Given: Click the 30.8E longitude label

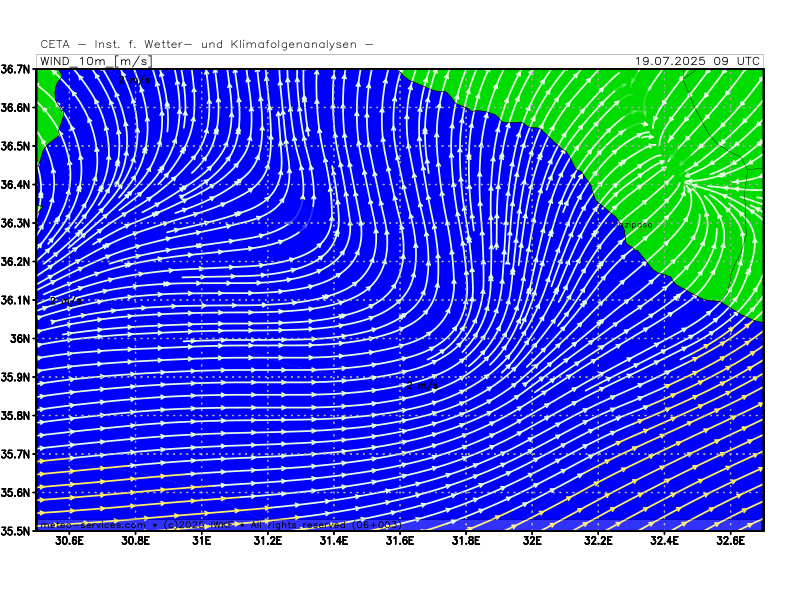Looking at the screenshot, I should (x=136, y=541).
